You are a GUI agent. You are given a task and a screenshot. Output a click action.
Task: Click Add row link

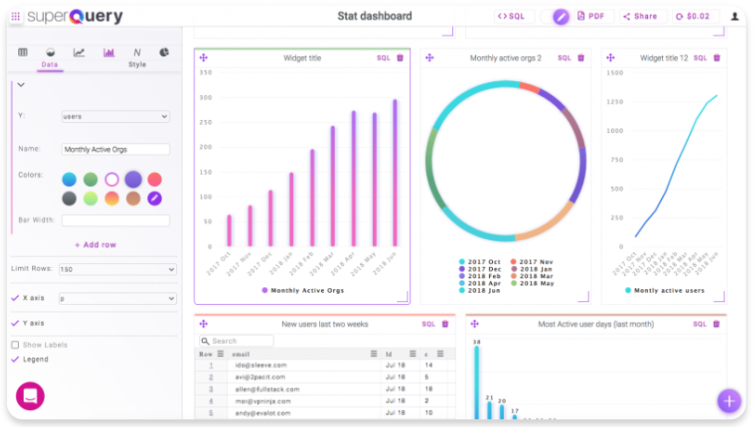pyautogui.click(x=95, y=245)
